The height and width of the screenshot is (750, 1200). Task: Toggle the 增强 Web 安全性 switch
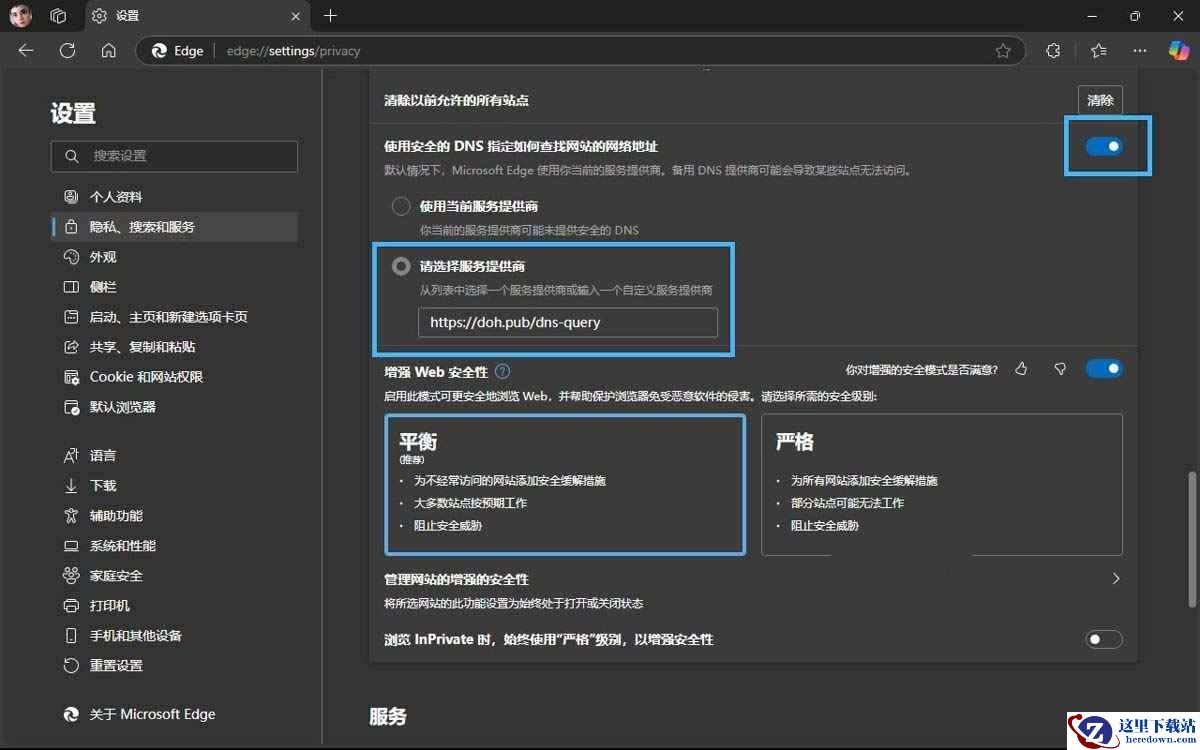1104,369
